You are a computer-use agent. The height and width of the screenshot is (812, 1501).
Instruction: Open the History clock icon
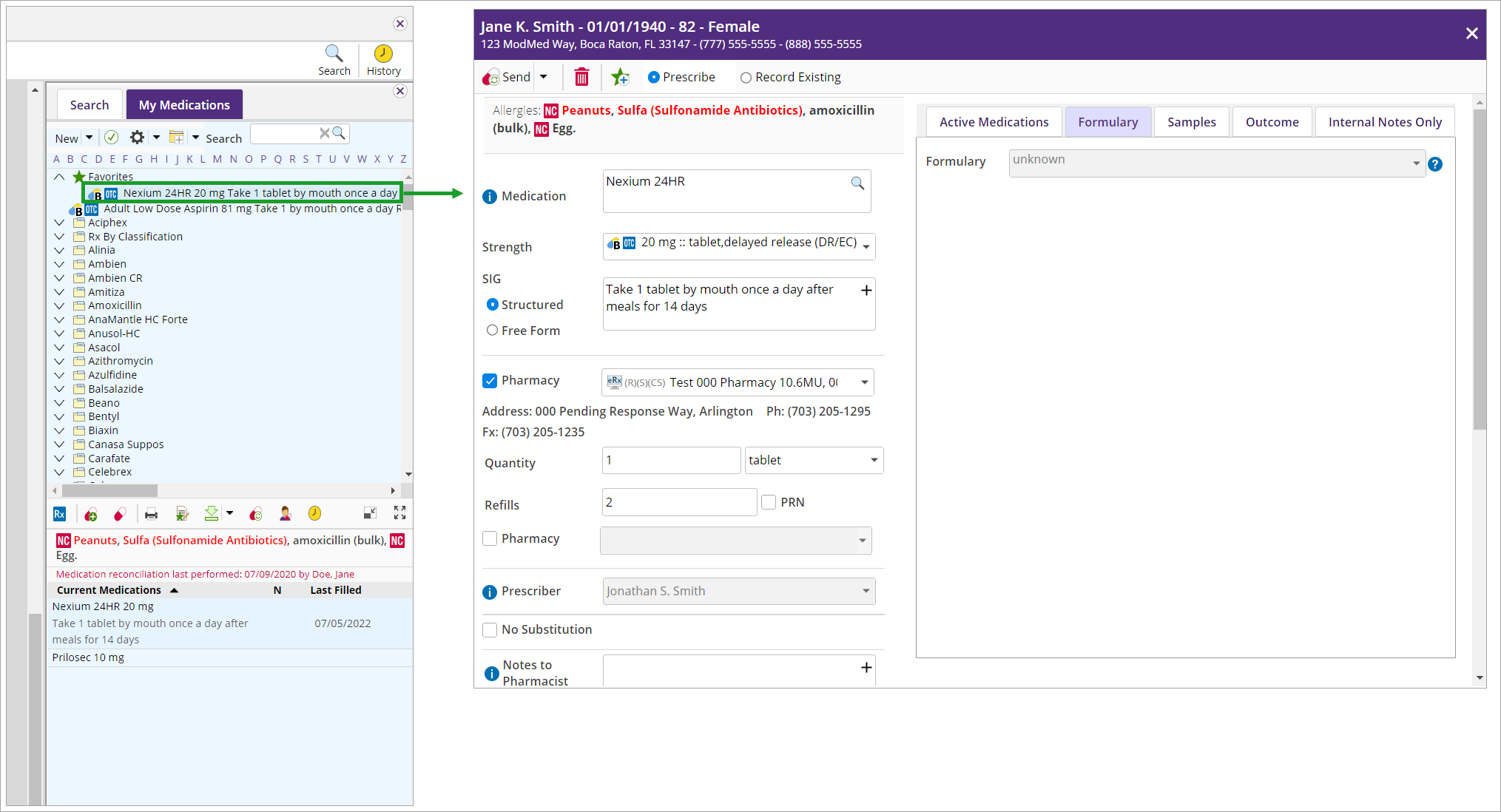(x=383, y=53)
